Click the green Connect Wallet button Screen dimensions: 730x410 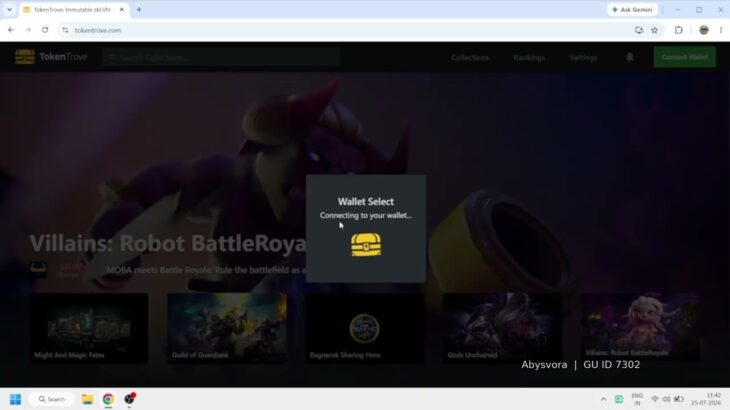pos(684,57)
